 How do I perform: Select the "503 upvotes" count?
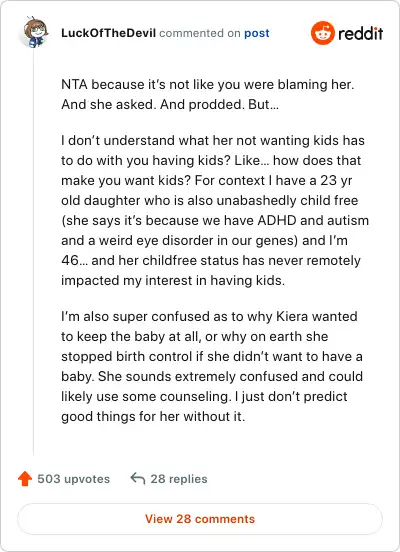74,479
